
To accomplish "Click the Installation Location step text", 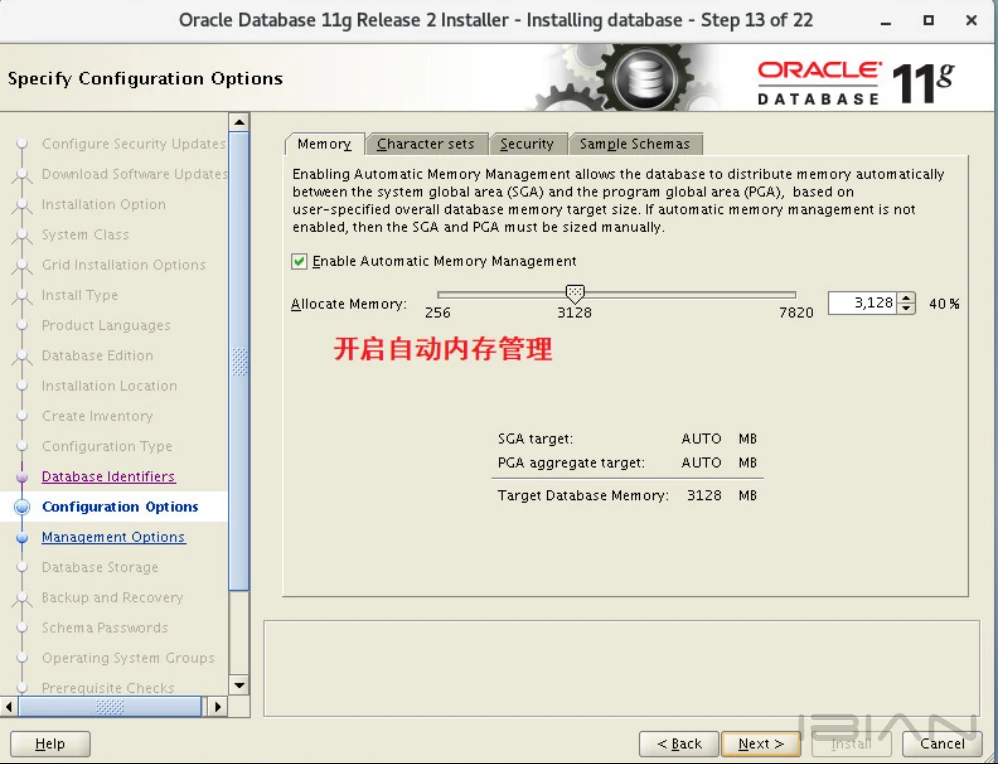I will (x=109, y=386).
